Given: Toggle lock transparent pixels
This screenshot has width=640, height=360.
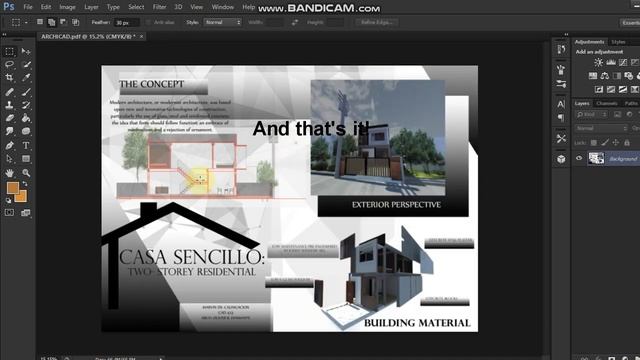Looking at the screenshot, I should pyautogui.click(x=593, y=142).
